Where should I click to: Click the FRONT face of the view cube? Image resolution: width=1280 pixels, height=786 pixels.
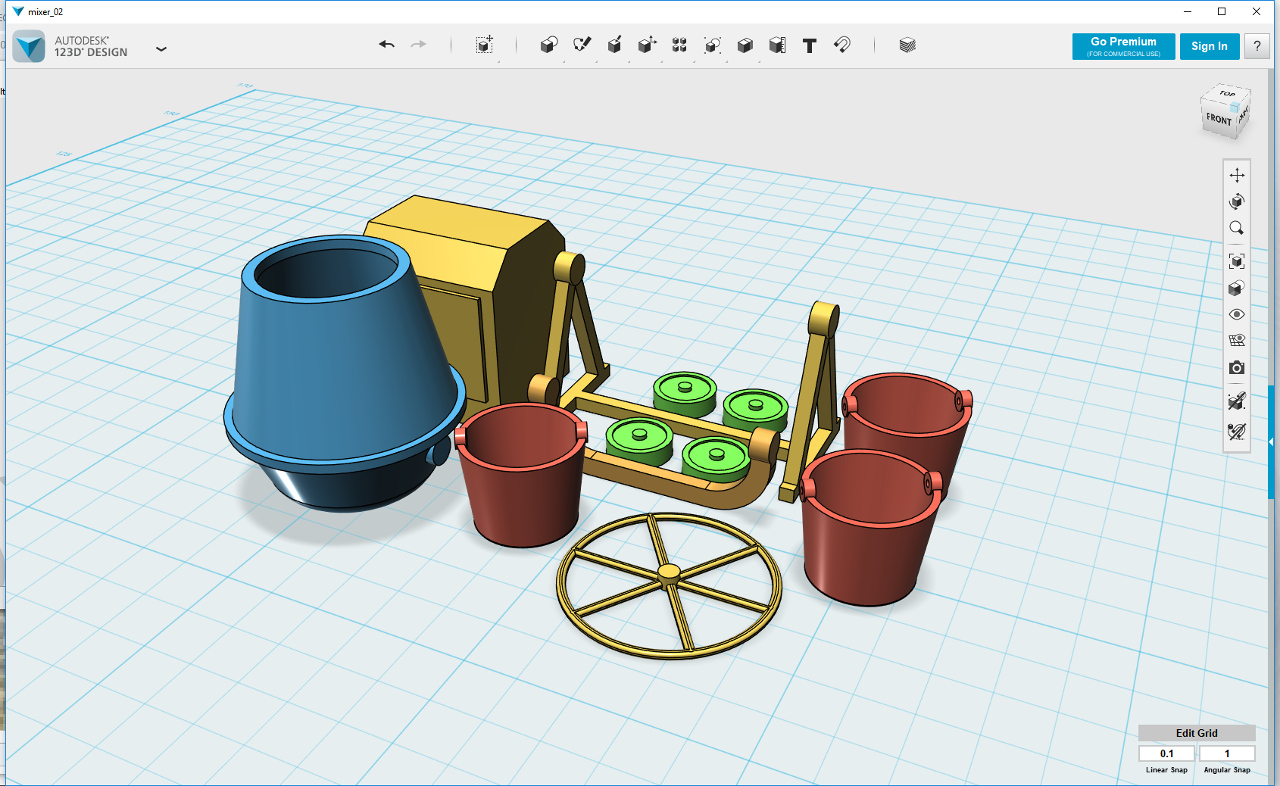[x=1219, y=120]
